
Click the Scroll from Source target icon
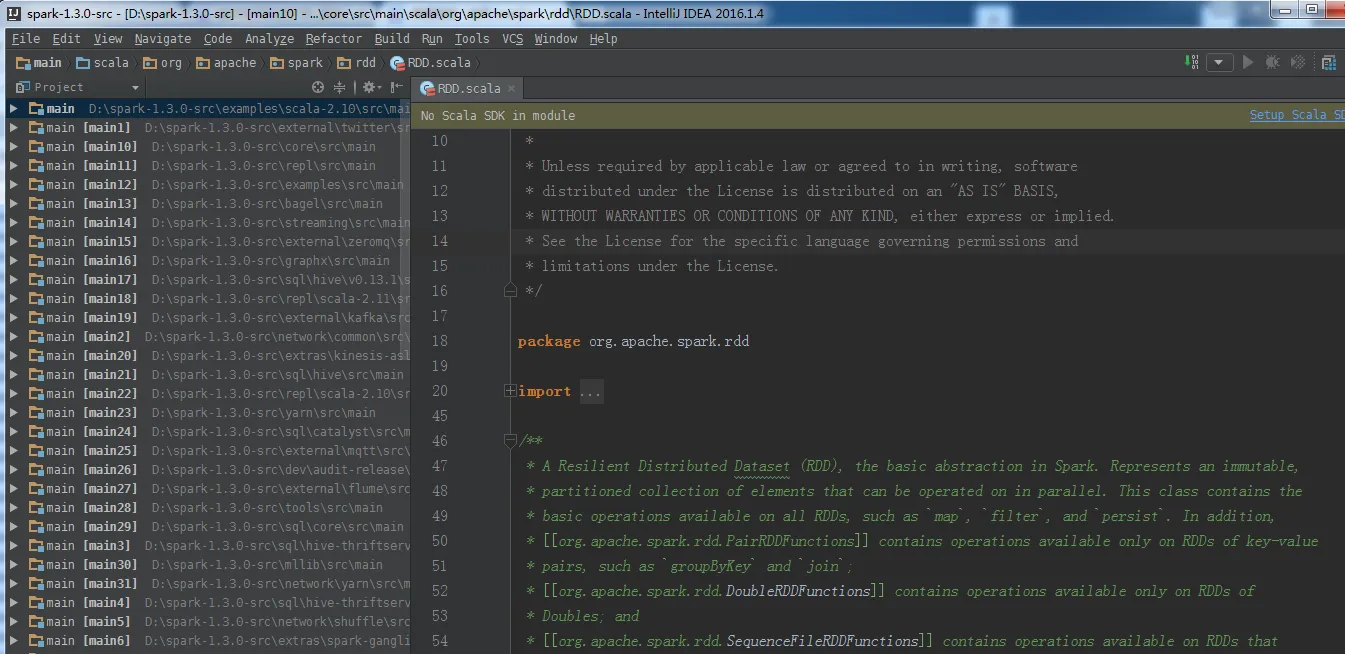coord(319,87)
